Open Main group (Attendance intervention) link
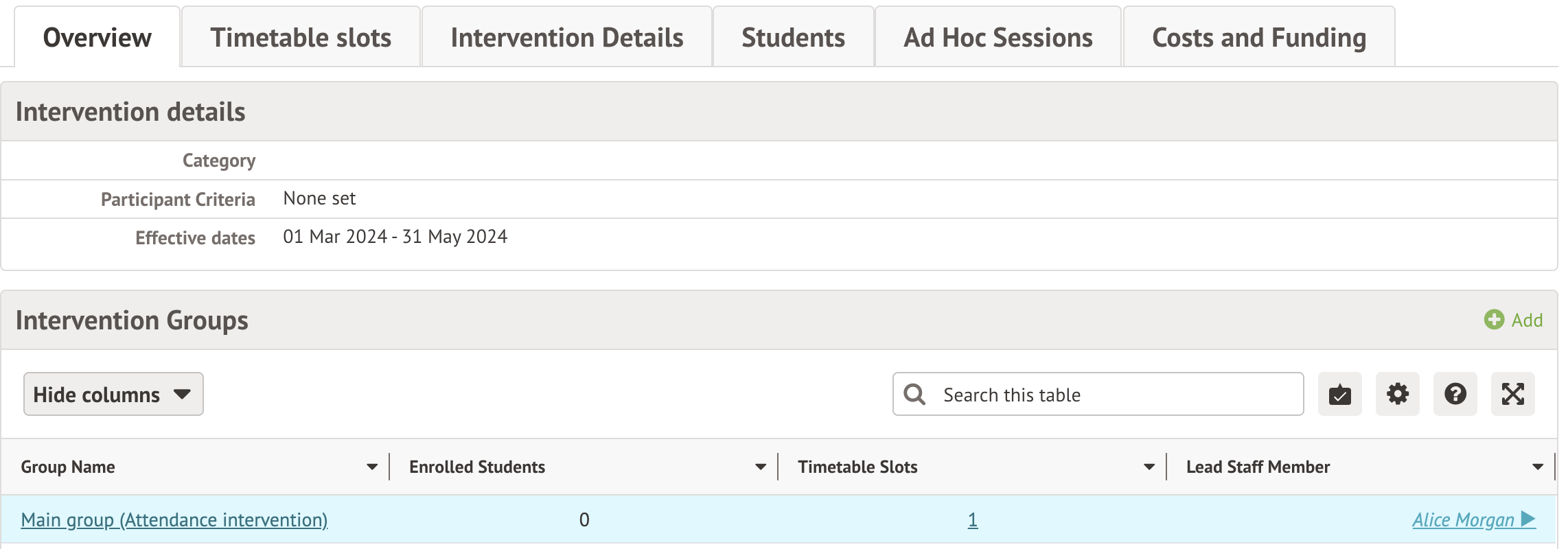Image resolution: width=1568 pixels, height=549 pixels. click(174, 520)
